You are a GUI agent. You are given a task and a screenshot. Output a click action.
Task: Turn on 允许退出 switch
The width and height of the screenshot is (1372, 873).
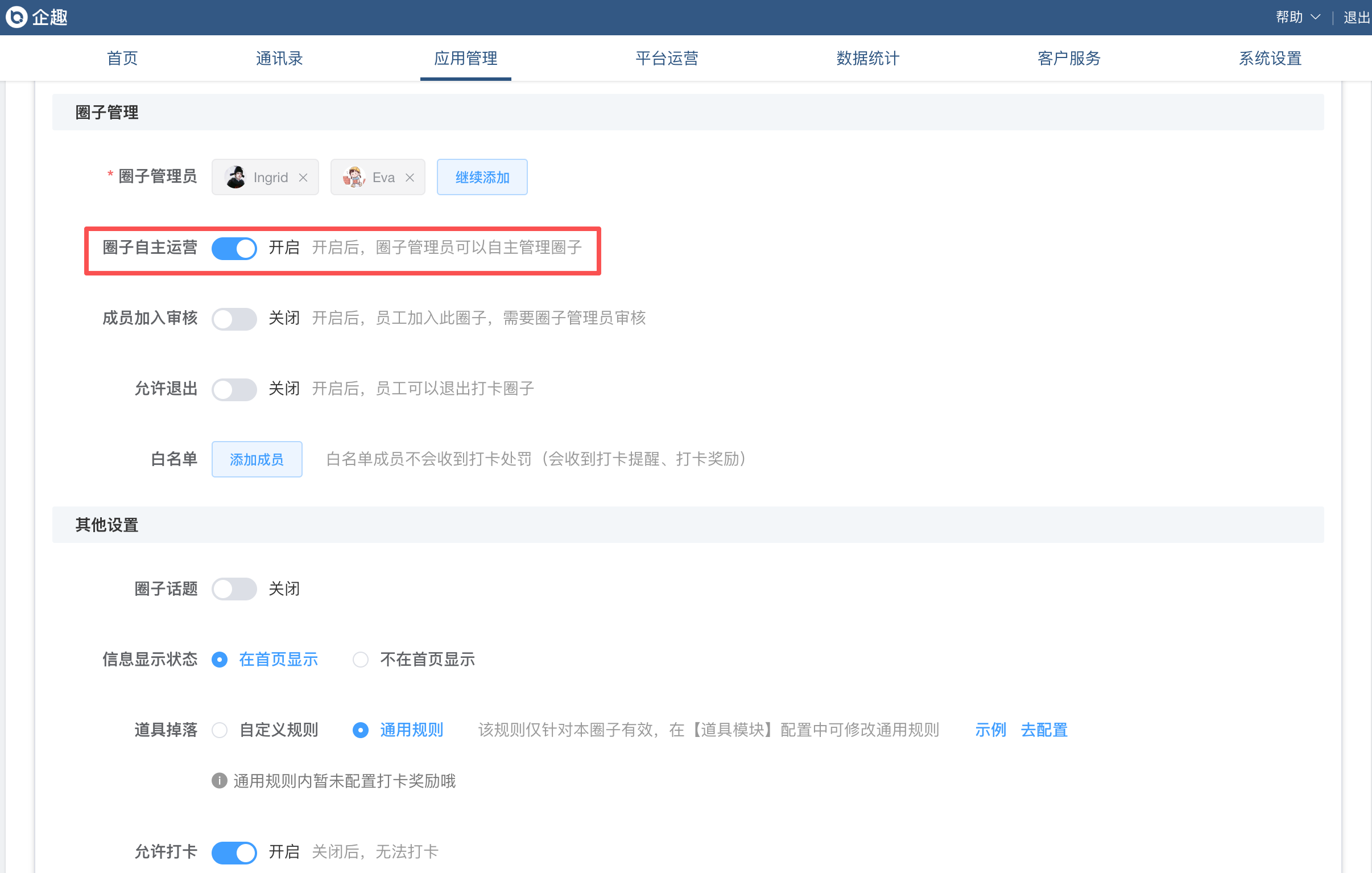click(234, 389)
